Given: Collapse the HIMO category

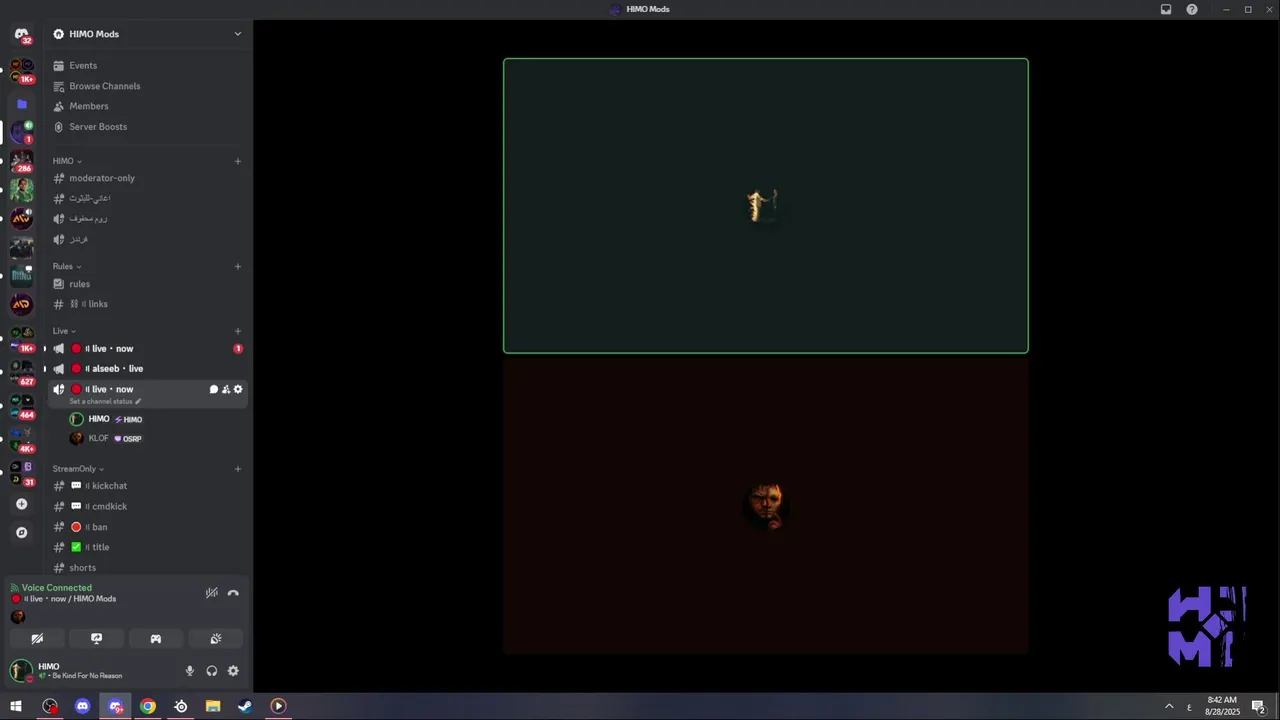Looking at the screenshot, I should [67, 161].
